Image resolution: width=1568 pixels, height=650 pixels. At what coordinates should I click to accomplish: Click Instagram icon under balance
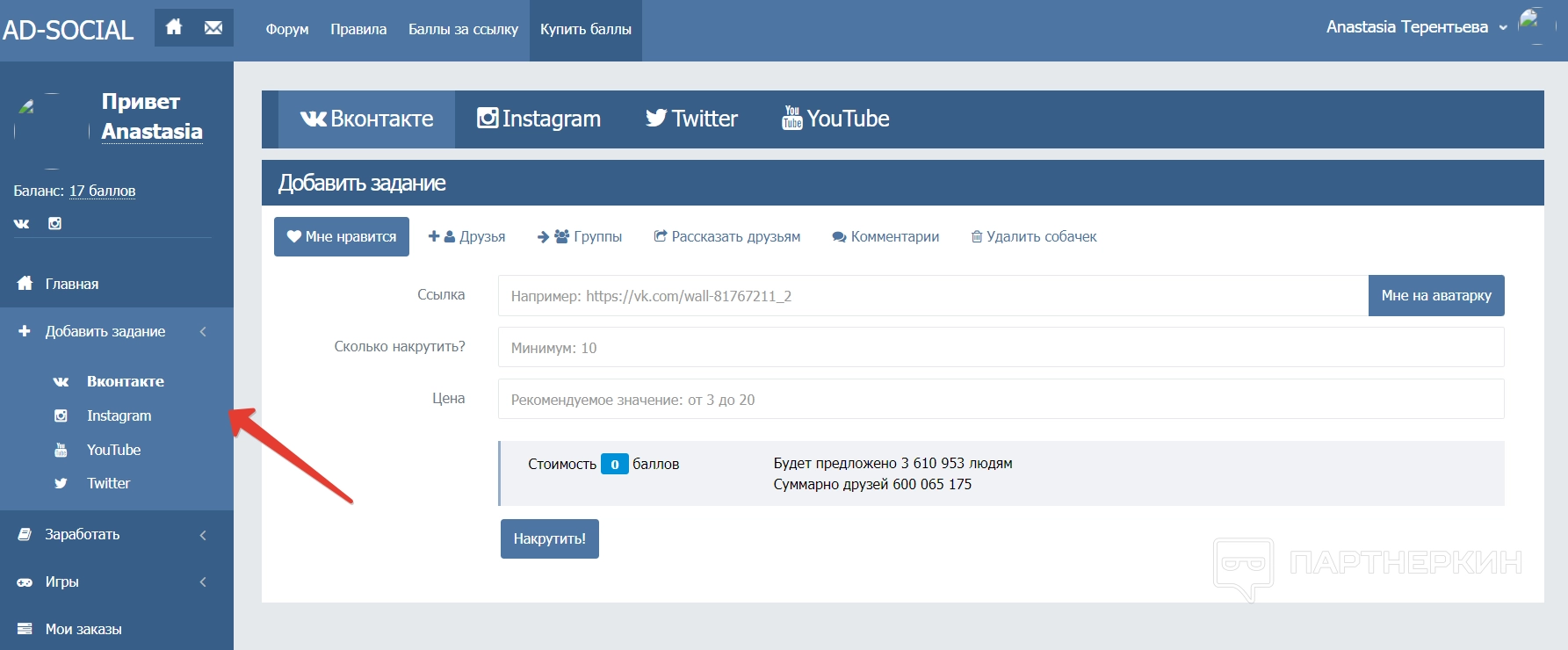[54, 223]
